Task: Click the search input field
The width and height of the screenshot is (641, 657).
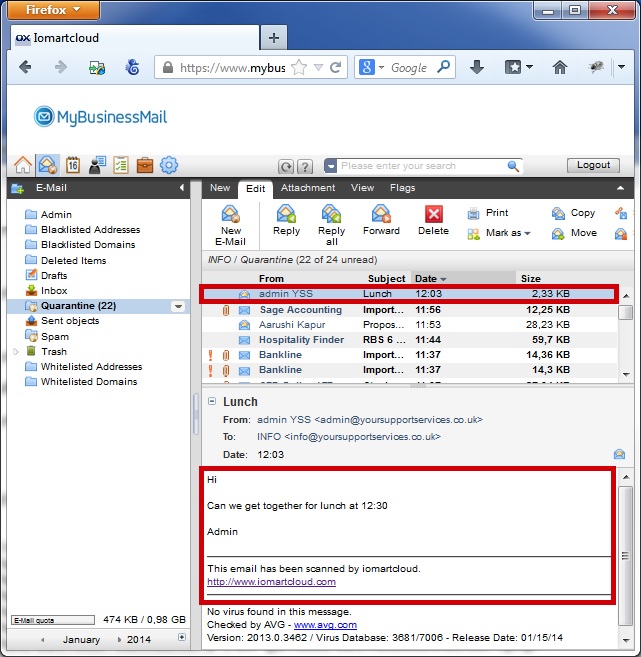Action: pos(423,166)
